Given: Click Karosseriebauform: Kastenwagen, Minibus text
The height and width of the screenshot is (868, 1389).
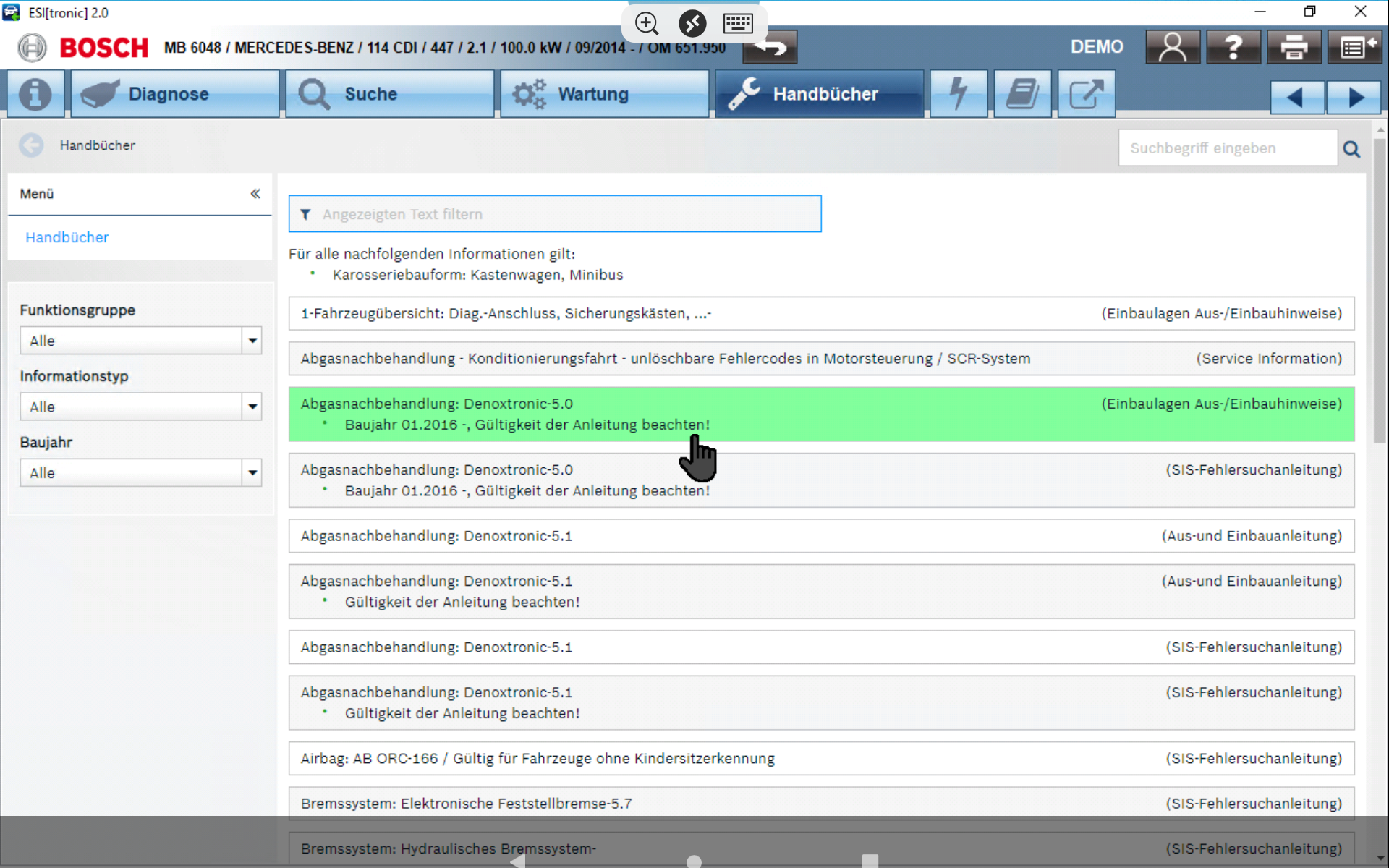Looking at the screenshot, I should (x=477, y=275).
